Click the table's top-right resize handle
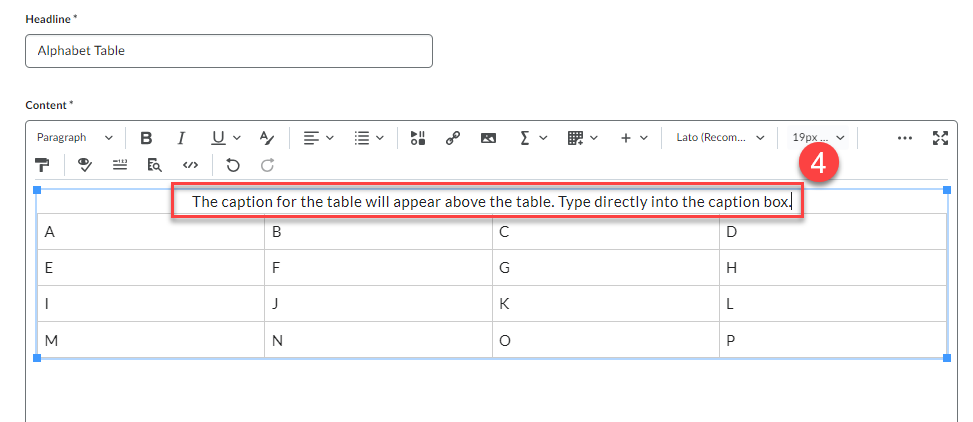Viewport: 973px width, 422px height. click(947, 189)
